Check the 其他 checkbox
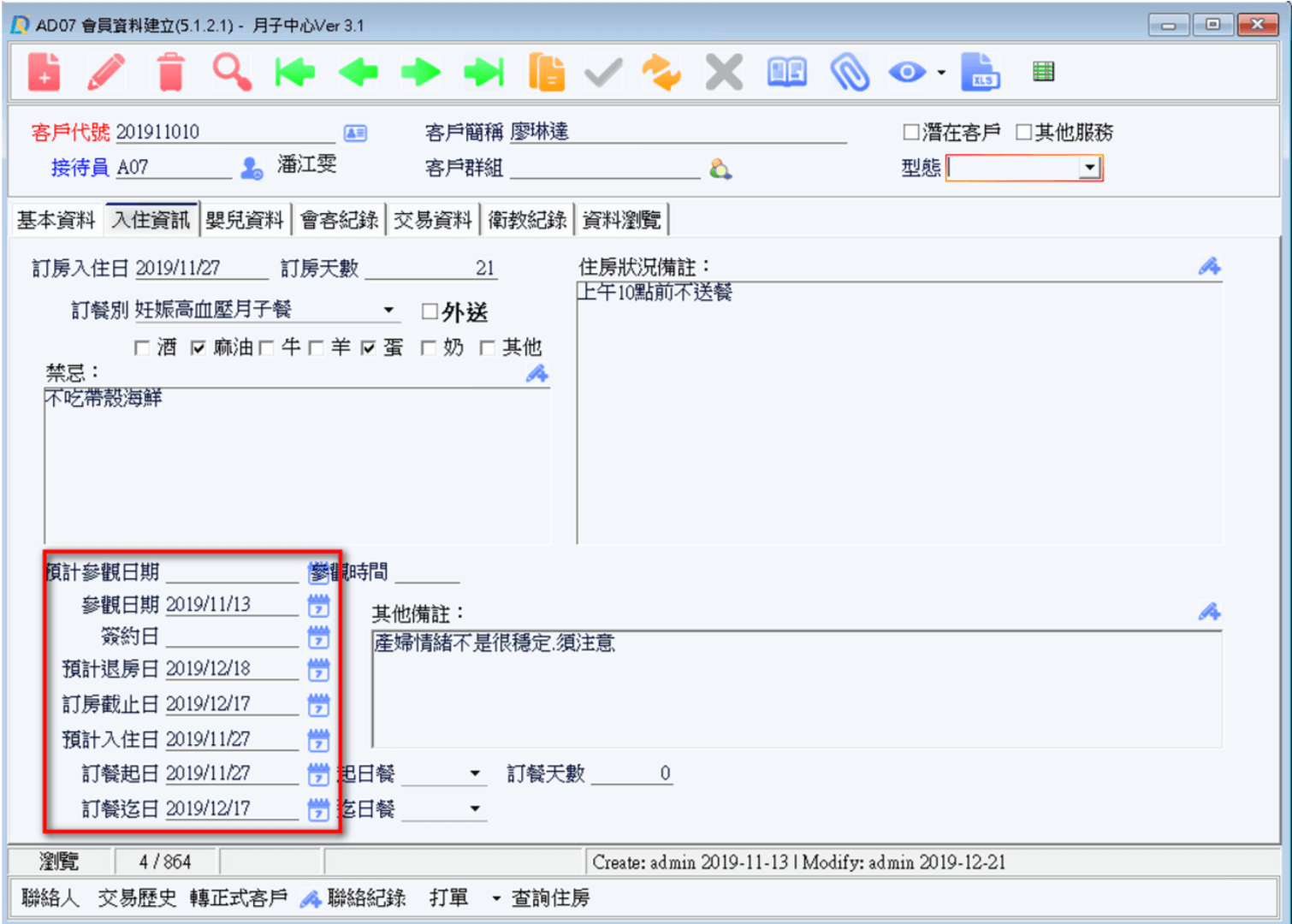 click(488, 348)
